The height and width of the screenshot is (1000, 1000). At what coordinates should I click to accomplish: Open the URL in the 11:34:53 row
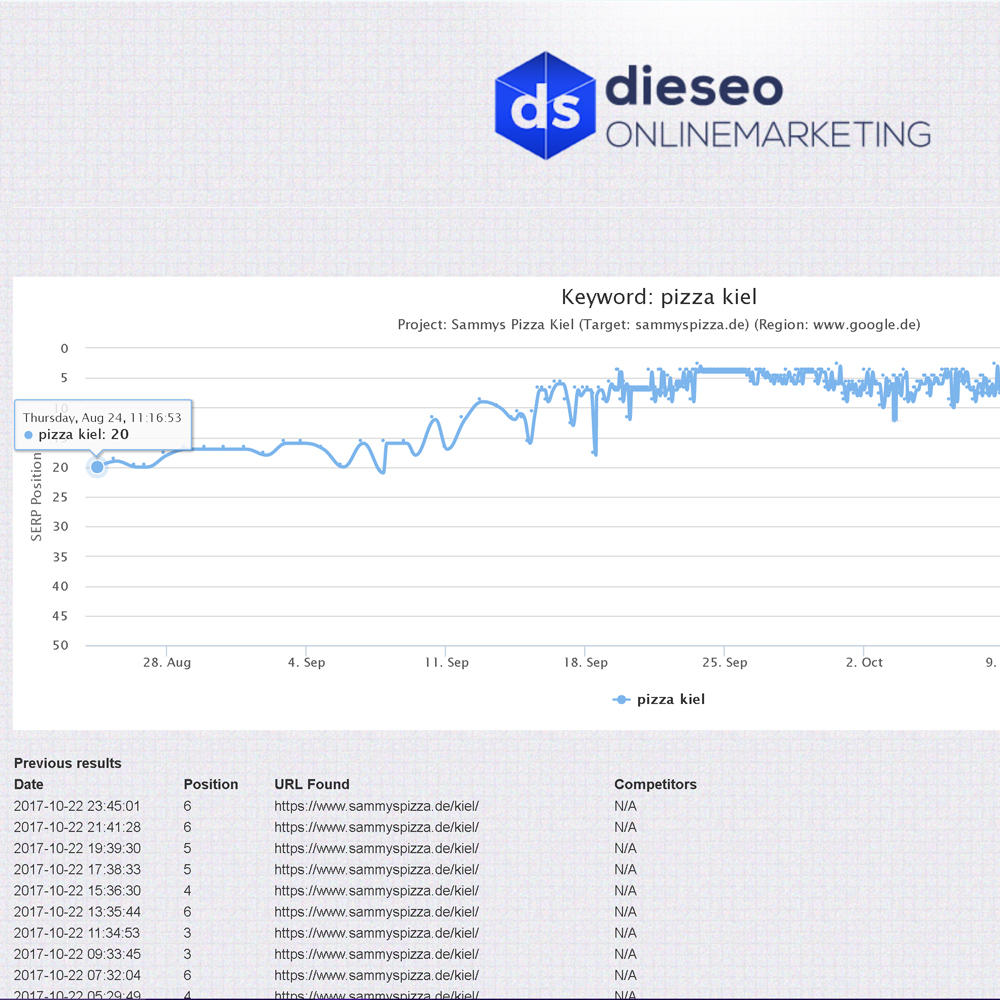(376, 932)
